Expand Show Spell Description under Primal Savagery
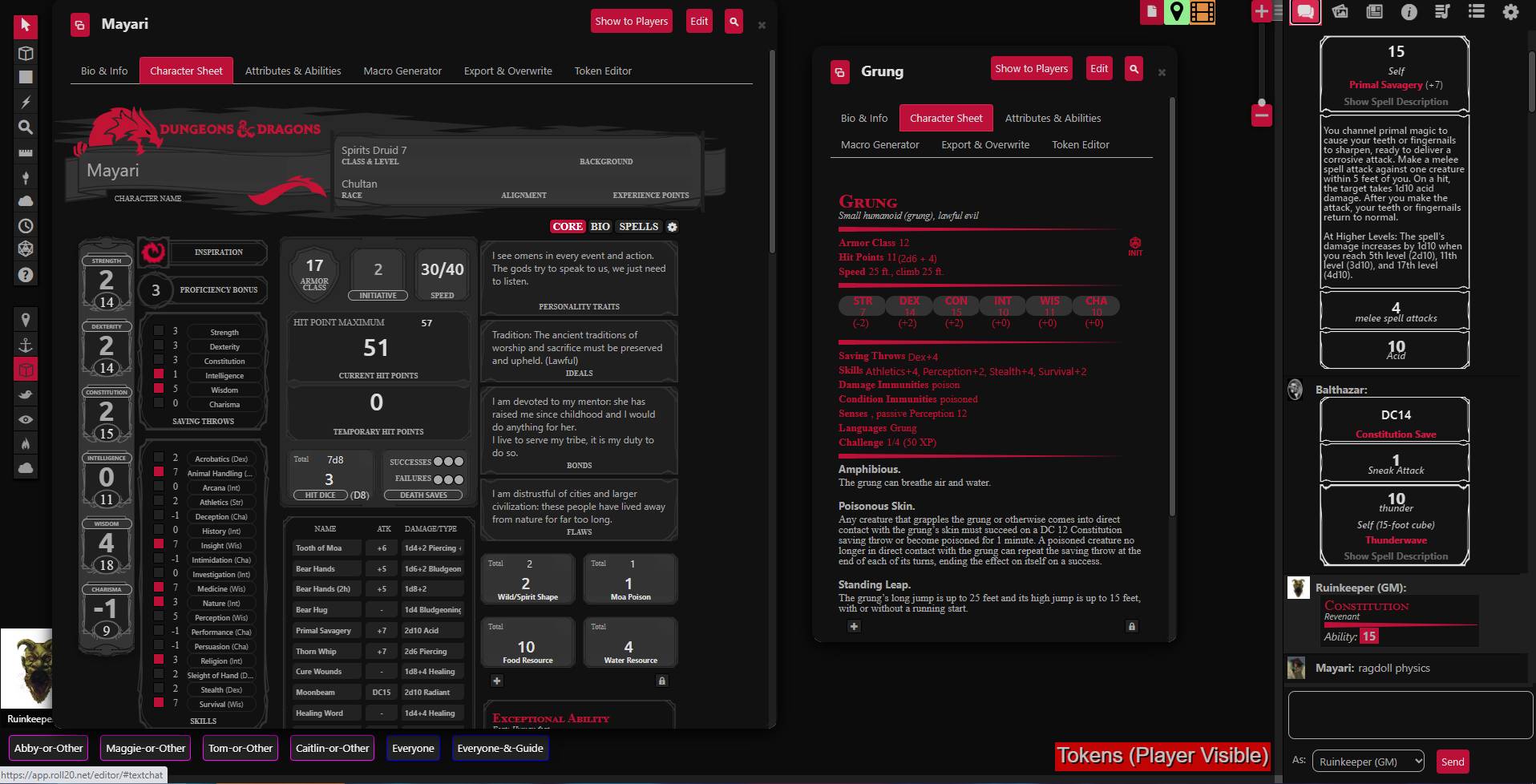The height and width of the screenshot is (784, 1536). (x=1395, y=101)
